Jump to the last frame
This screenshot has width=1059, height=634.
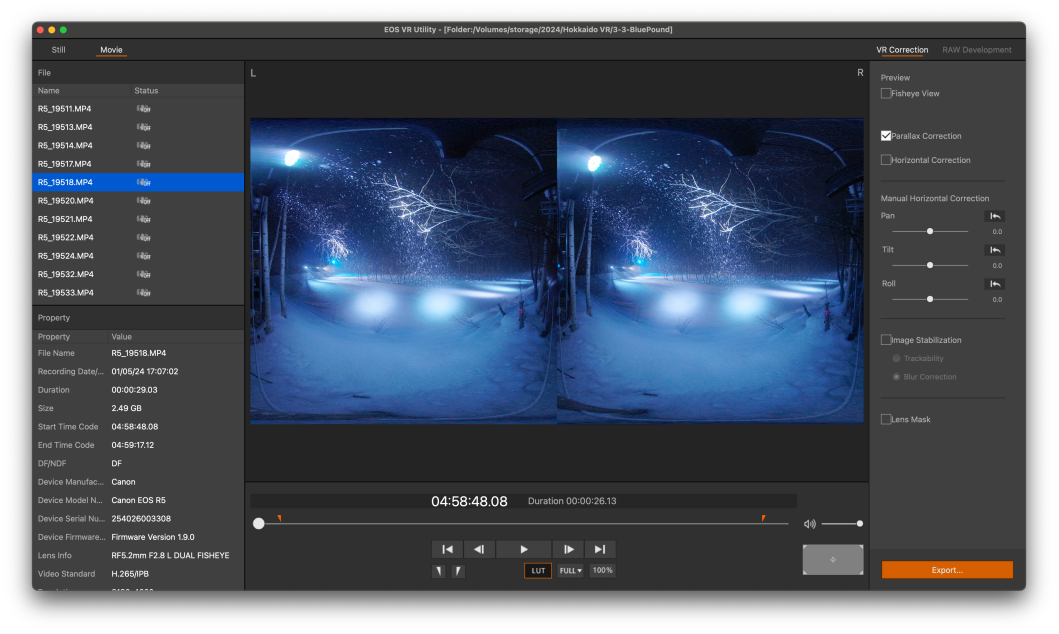click(600, 549)
